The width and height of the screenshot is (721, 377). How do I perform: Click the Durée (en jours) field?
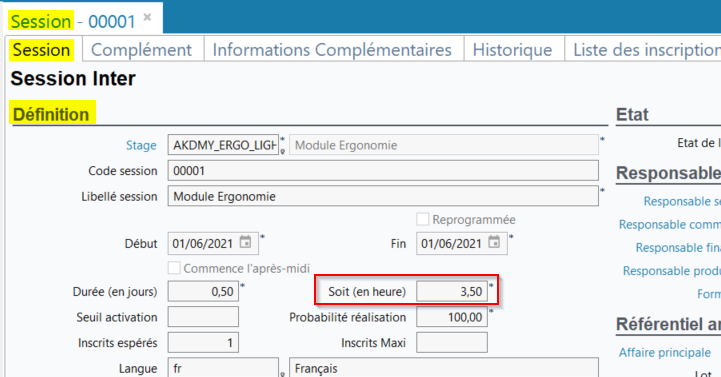203,291
